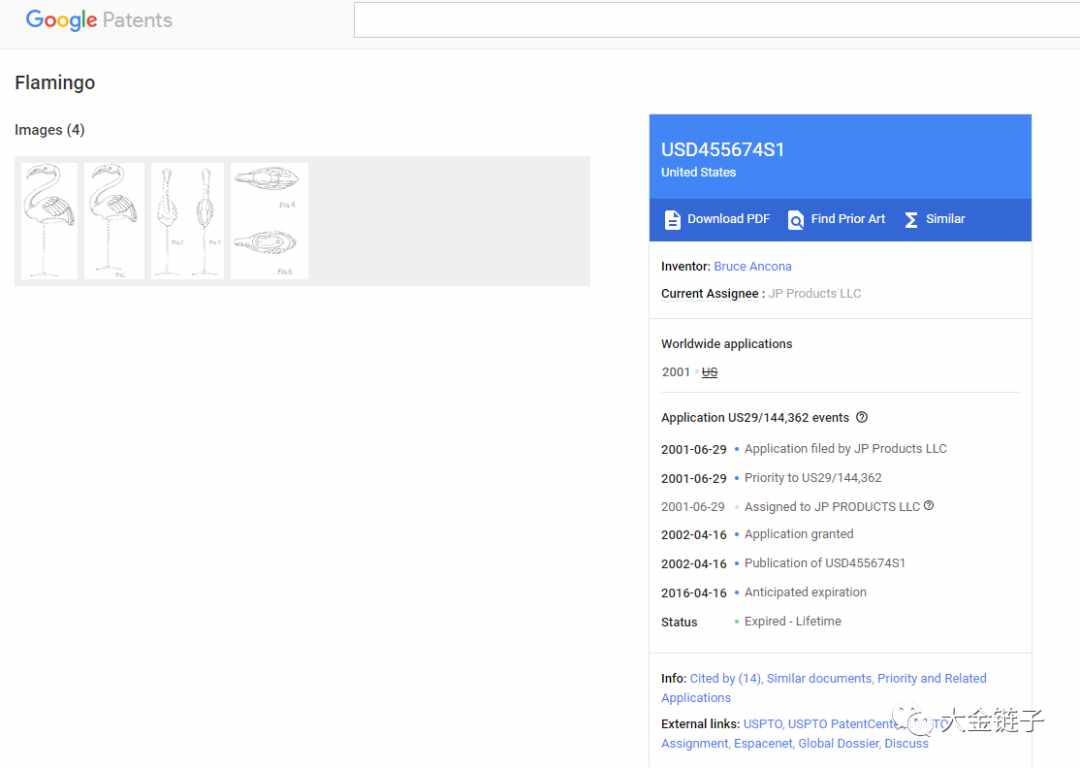The width and height of the screenshot is (1080, 768).
Task: Click help icon beside application events
Action: [x=862, y=417]
